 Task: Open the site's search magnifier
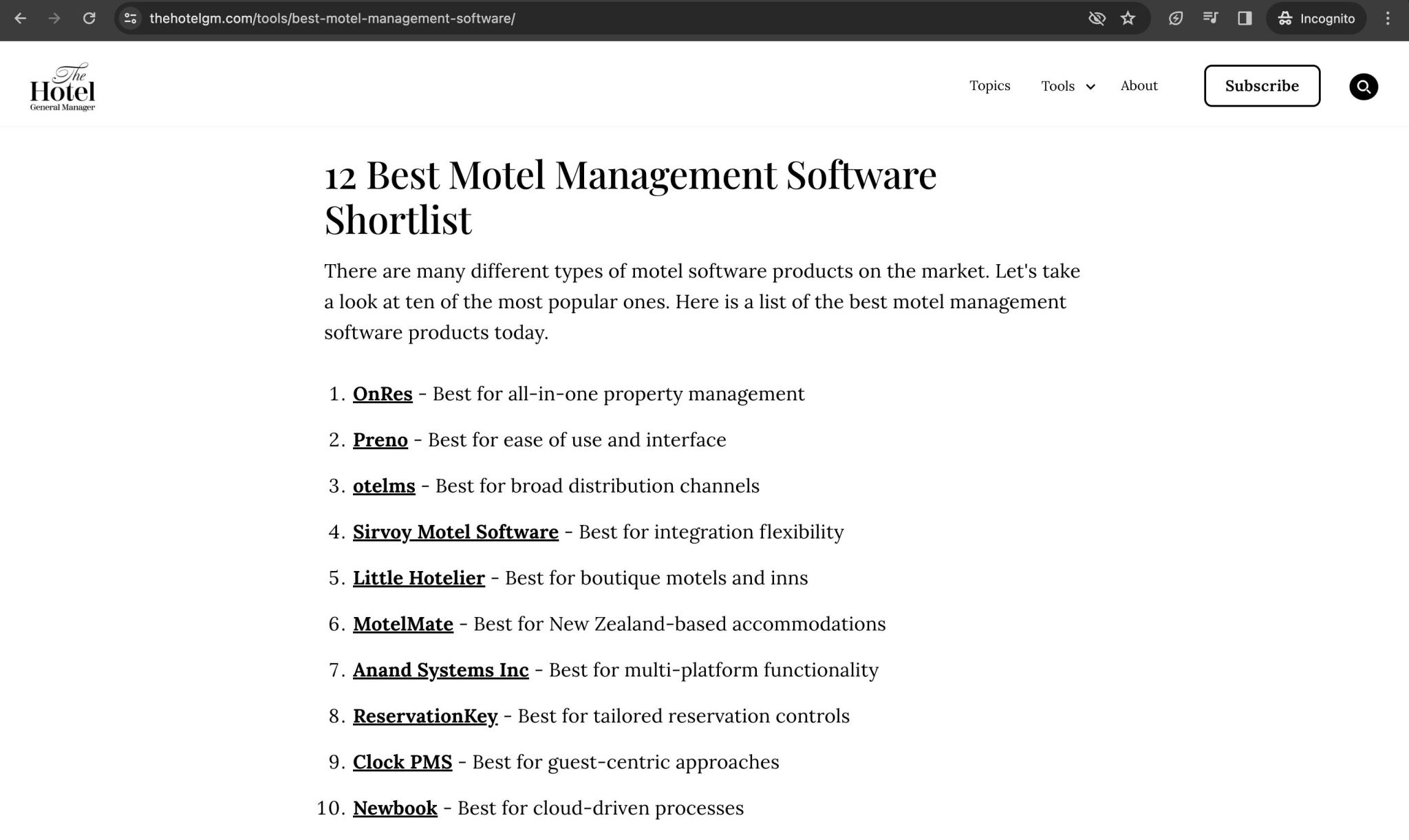click(1363, 86)
